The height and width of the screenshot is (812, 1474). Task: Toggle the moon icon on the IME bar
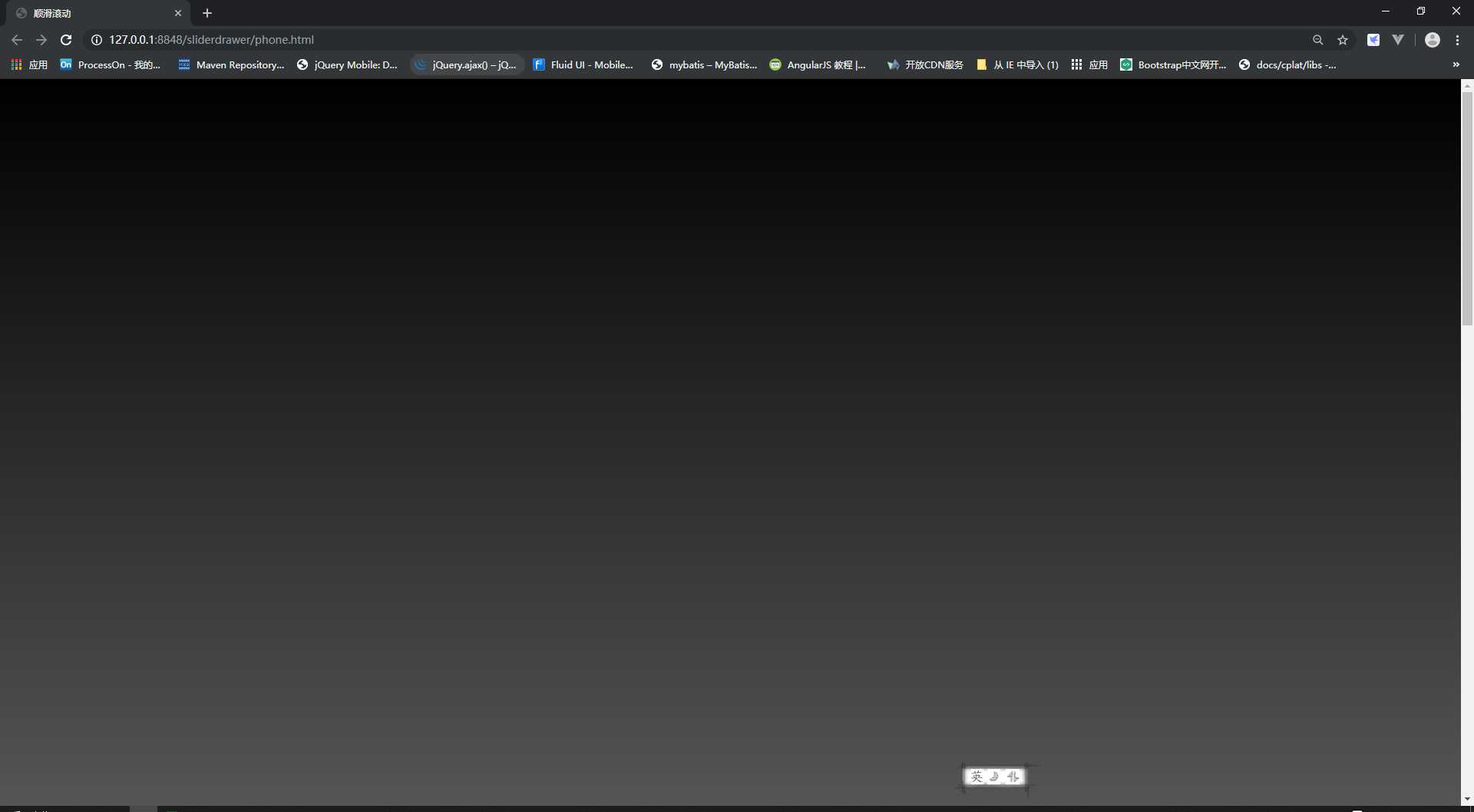(995, 777)
